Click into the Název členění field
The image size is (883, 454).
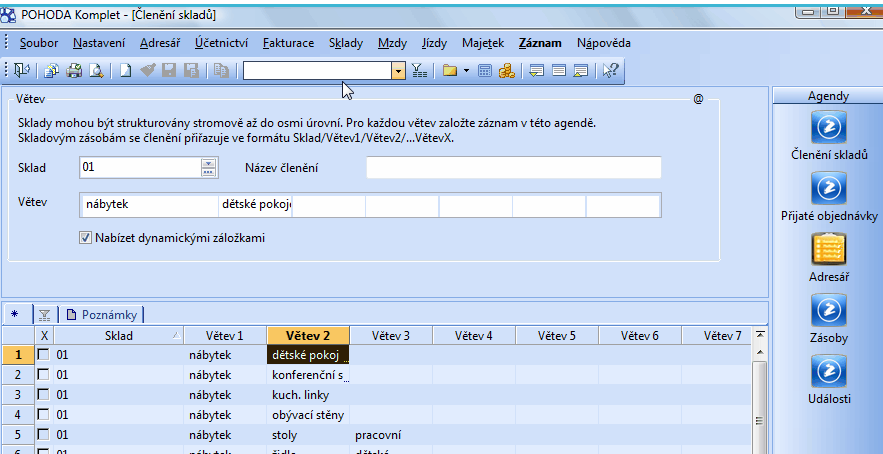coord(514,168)
